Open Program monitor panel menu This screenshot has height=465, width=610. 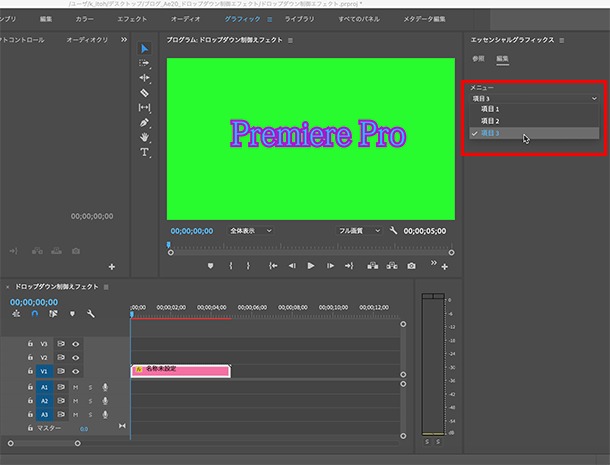(290, 40)
